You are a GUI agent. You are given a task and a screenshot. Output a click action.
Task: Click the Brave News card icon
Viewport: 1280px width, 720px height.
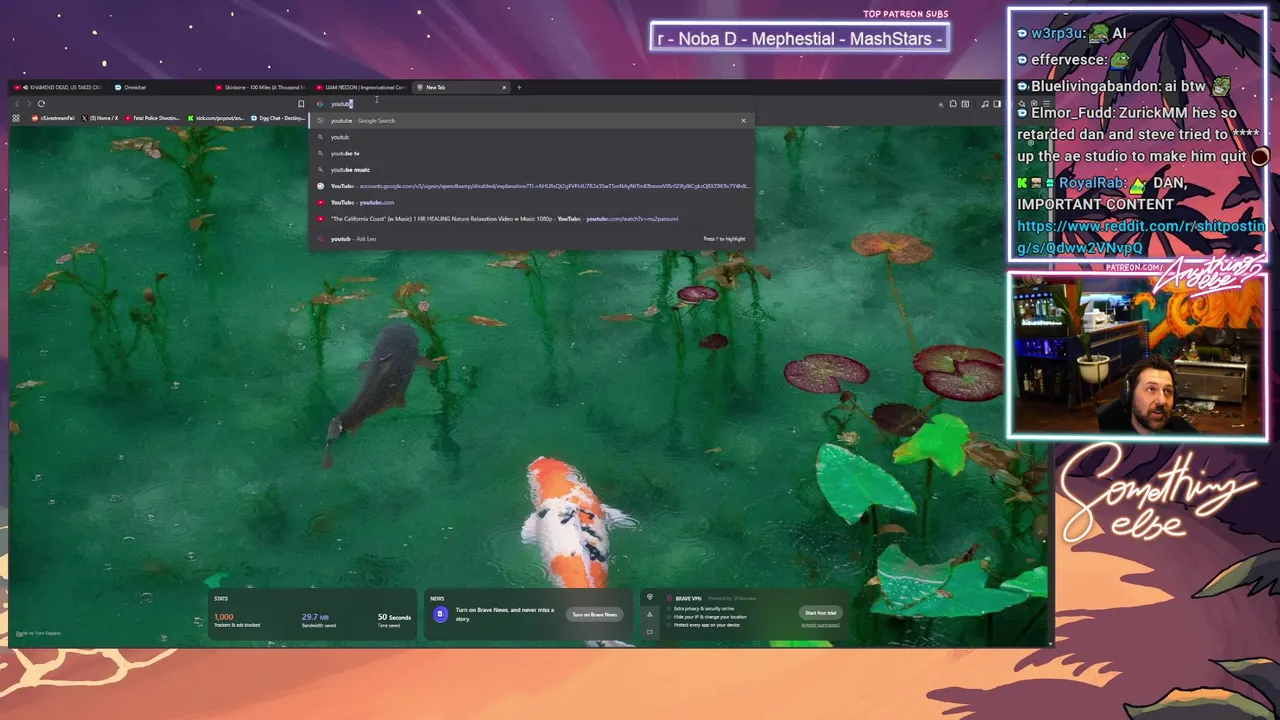pyautogui.click(x=440, y=615)
